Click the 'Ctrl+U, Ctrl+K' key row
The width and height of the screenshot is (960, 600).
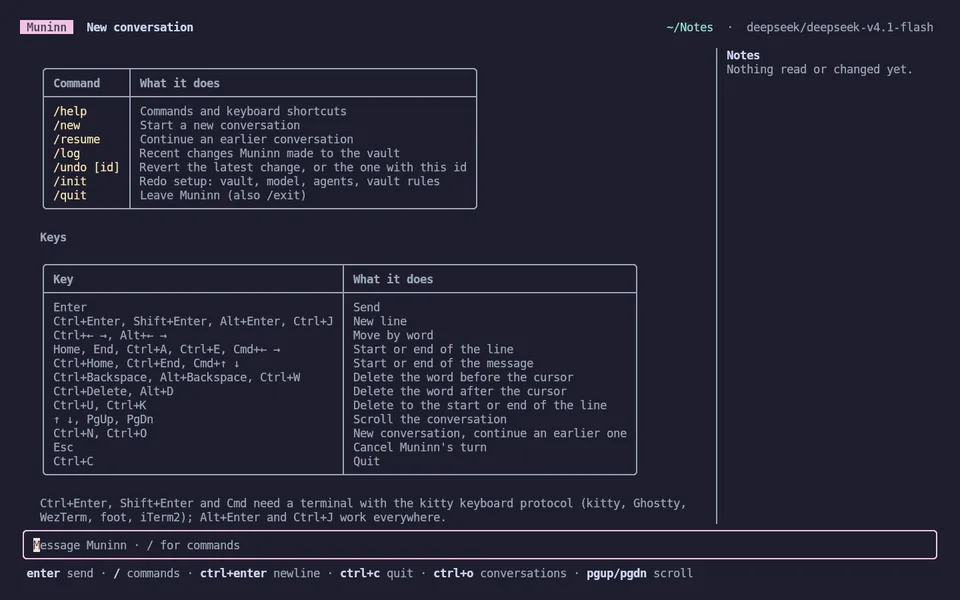click(100, 405)
